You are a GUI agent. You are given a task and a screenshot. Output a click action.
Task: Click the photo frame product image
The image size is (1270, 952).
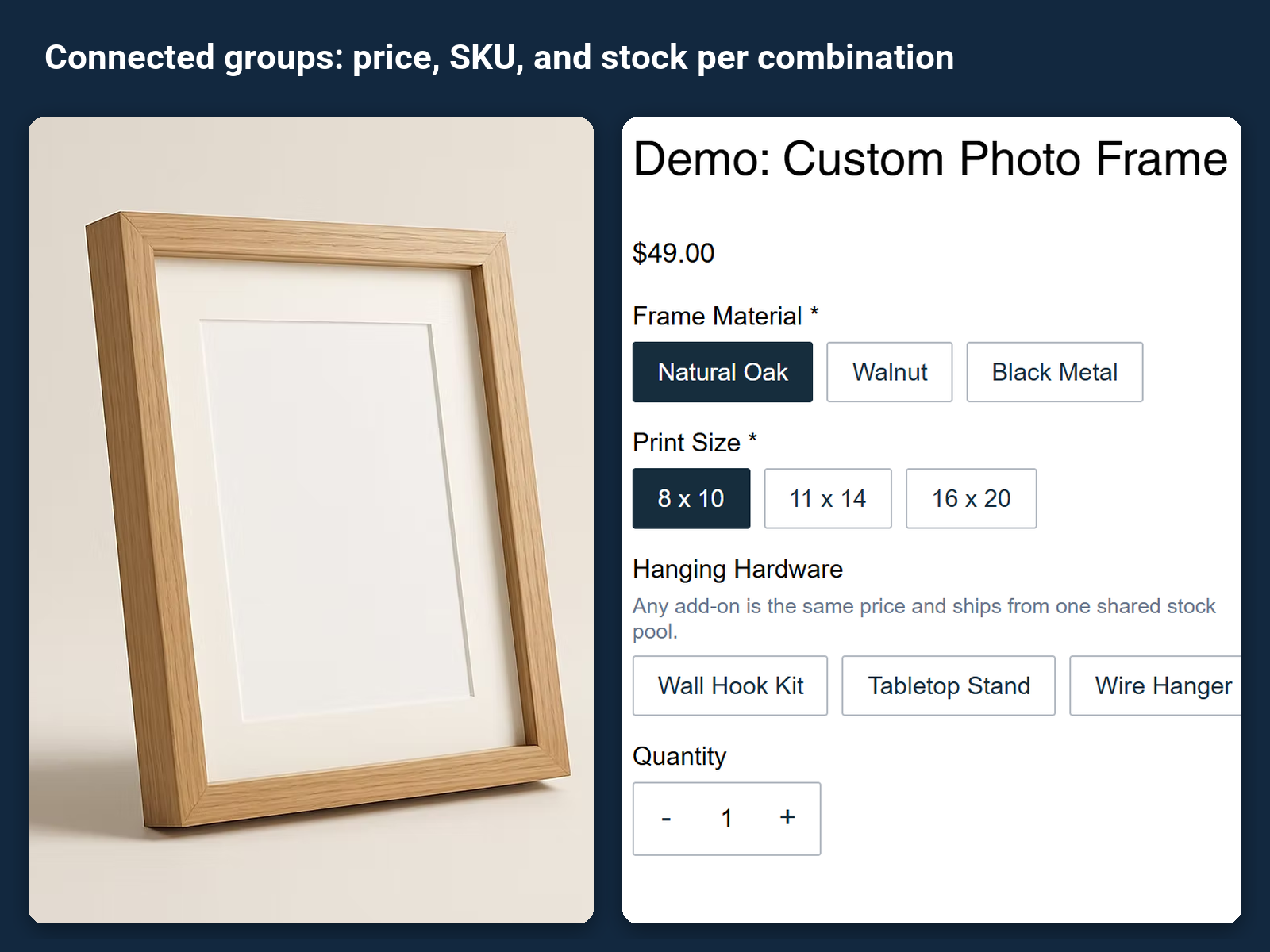click(311, 520)
